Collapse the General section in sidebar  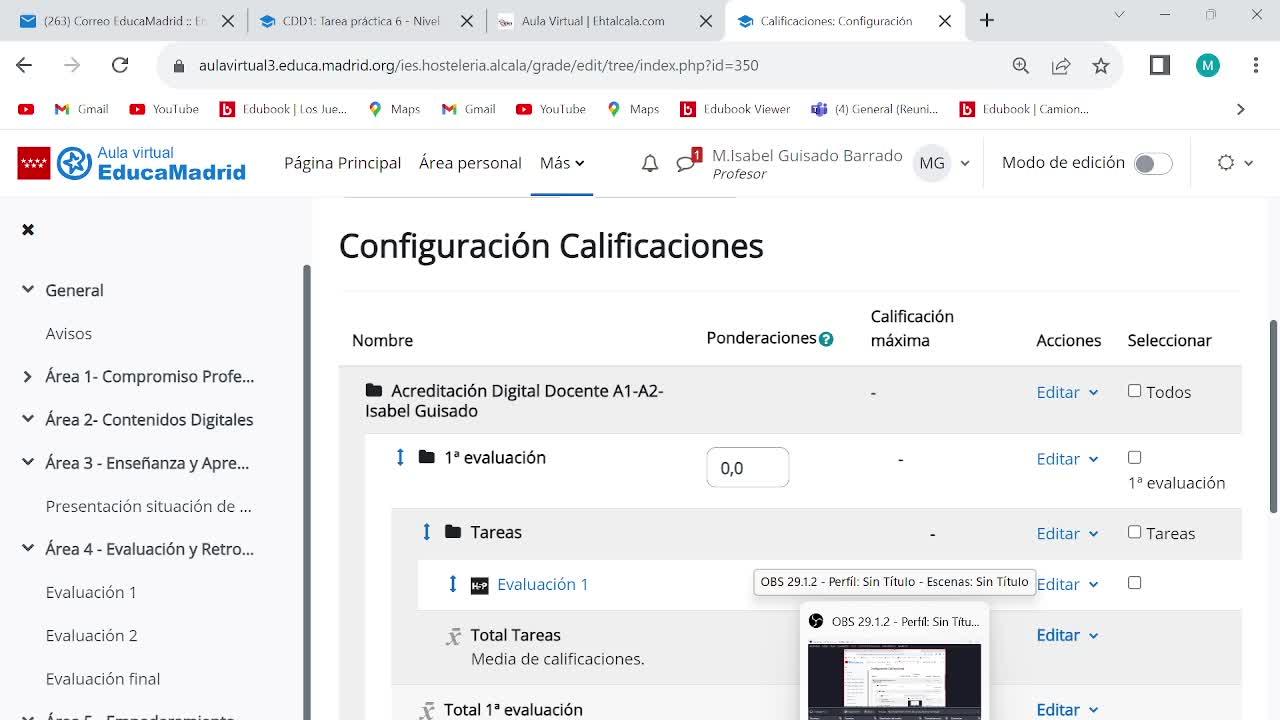coord(28,290)
